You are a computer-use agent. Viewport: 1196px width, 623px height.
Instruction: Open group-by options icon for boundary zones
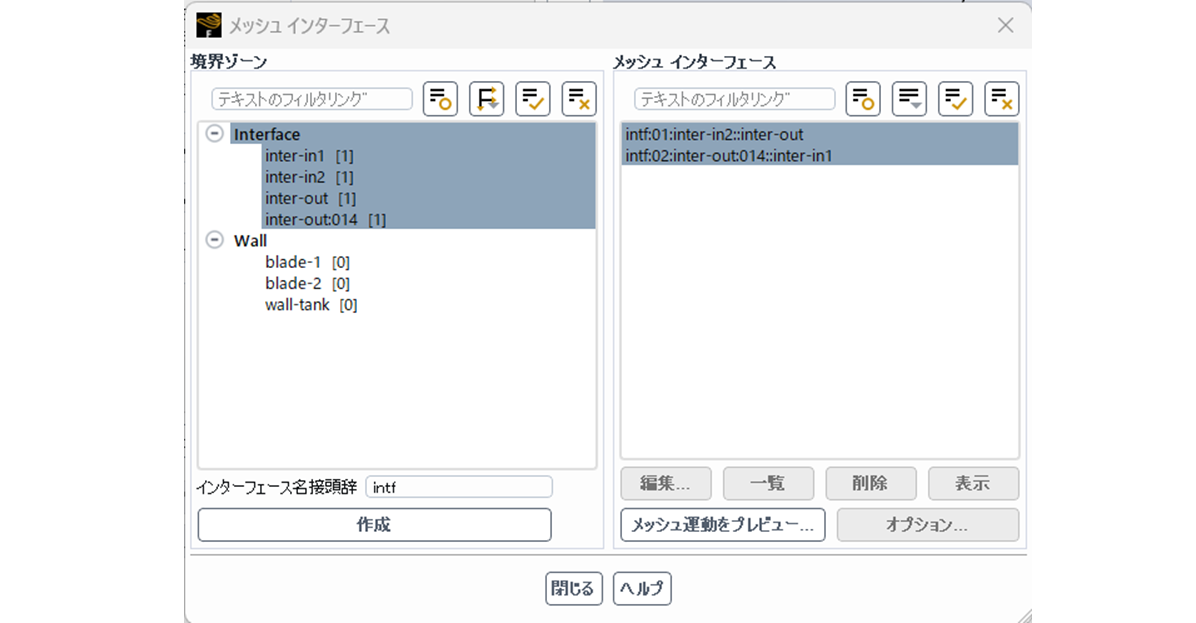(486, 99)
